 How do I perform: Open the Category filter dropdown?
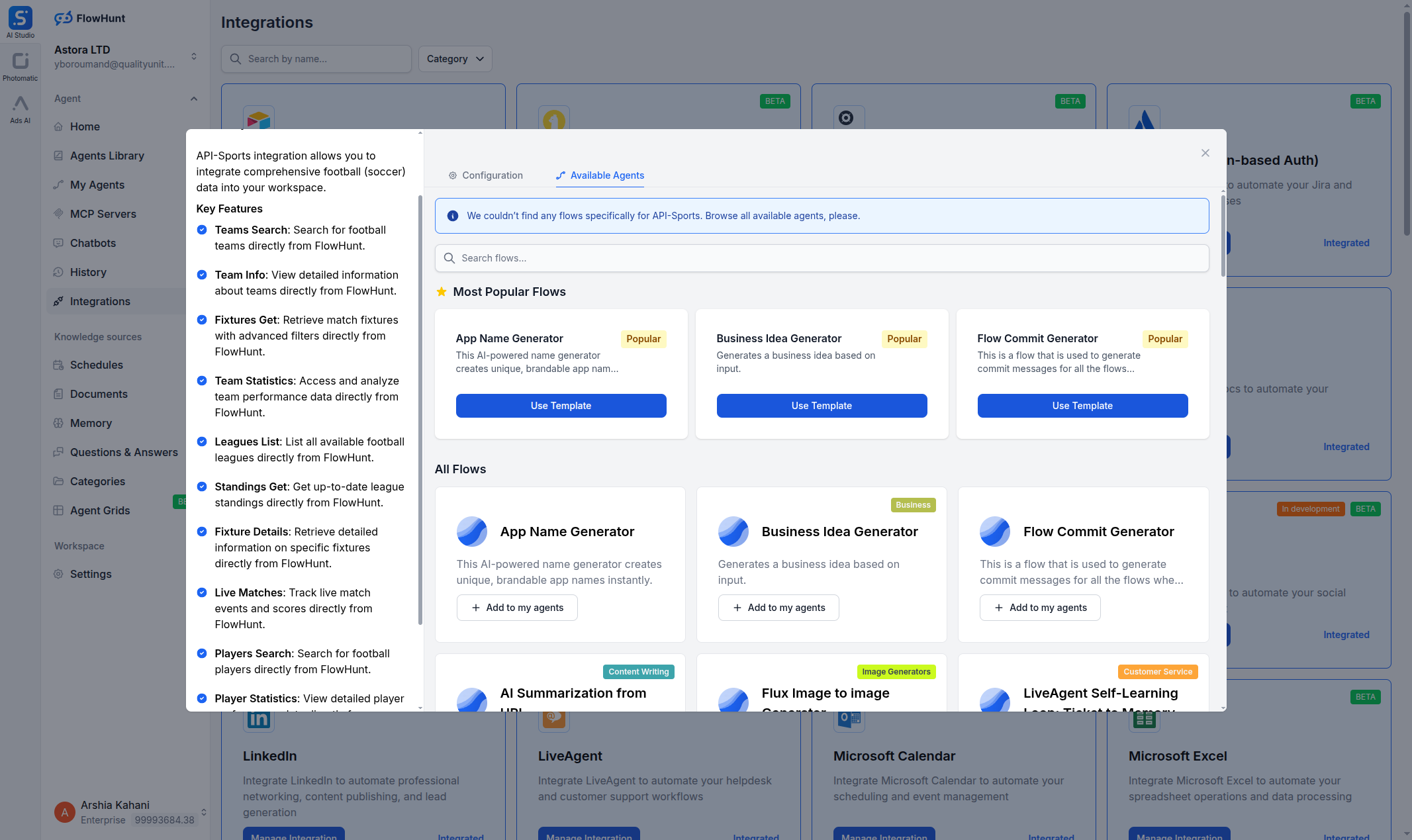coord(455,59)
